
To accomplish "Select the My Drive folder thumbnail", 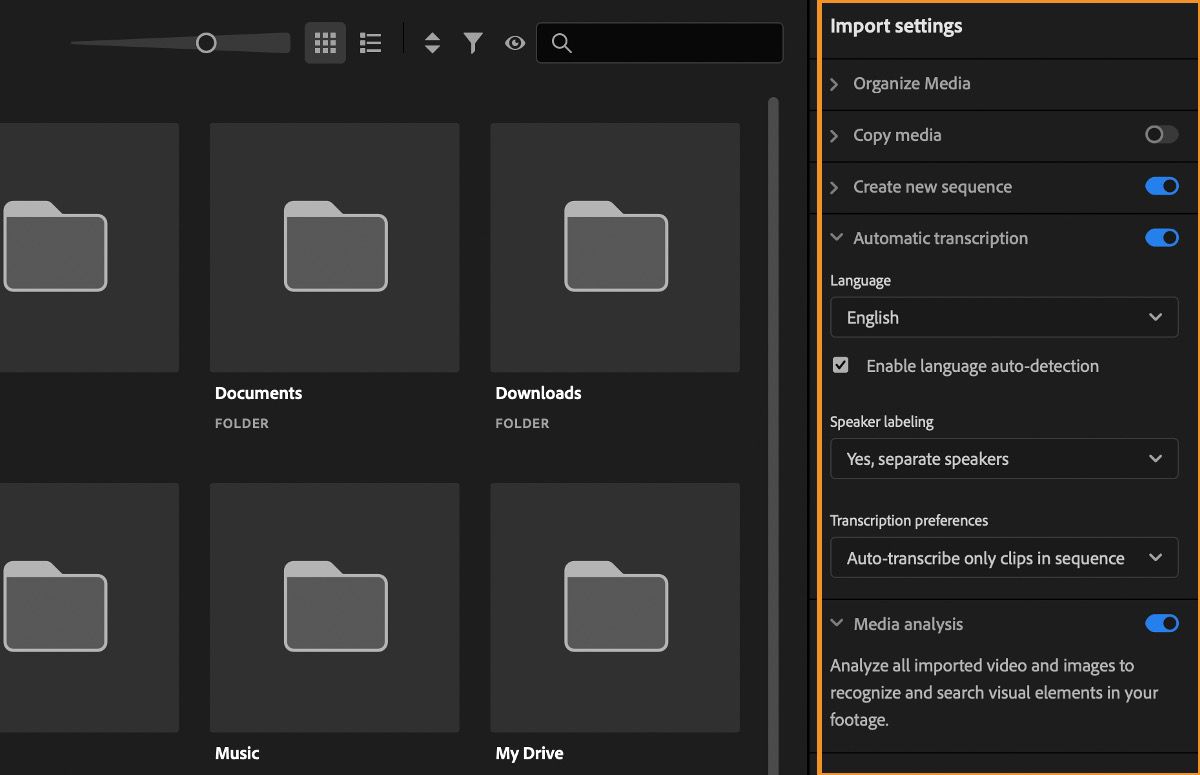I will pyautogui.click(x=614, y=607).
